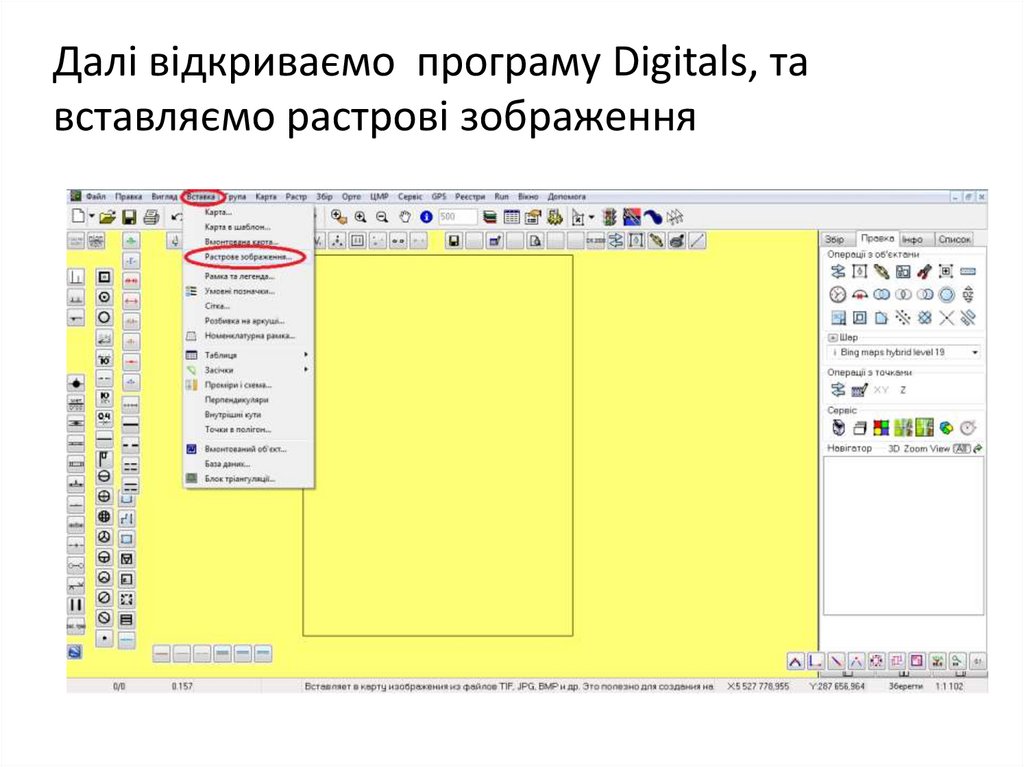Click the crossed lines X icon in object operations
1024x767 pixels.
(x=946, y=318)
